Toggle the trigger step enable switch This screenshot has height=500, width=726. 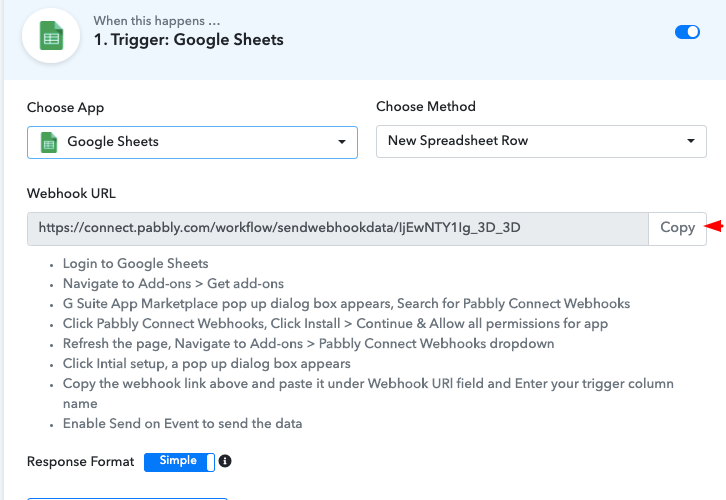point(687,32)
